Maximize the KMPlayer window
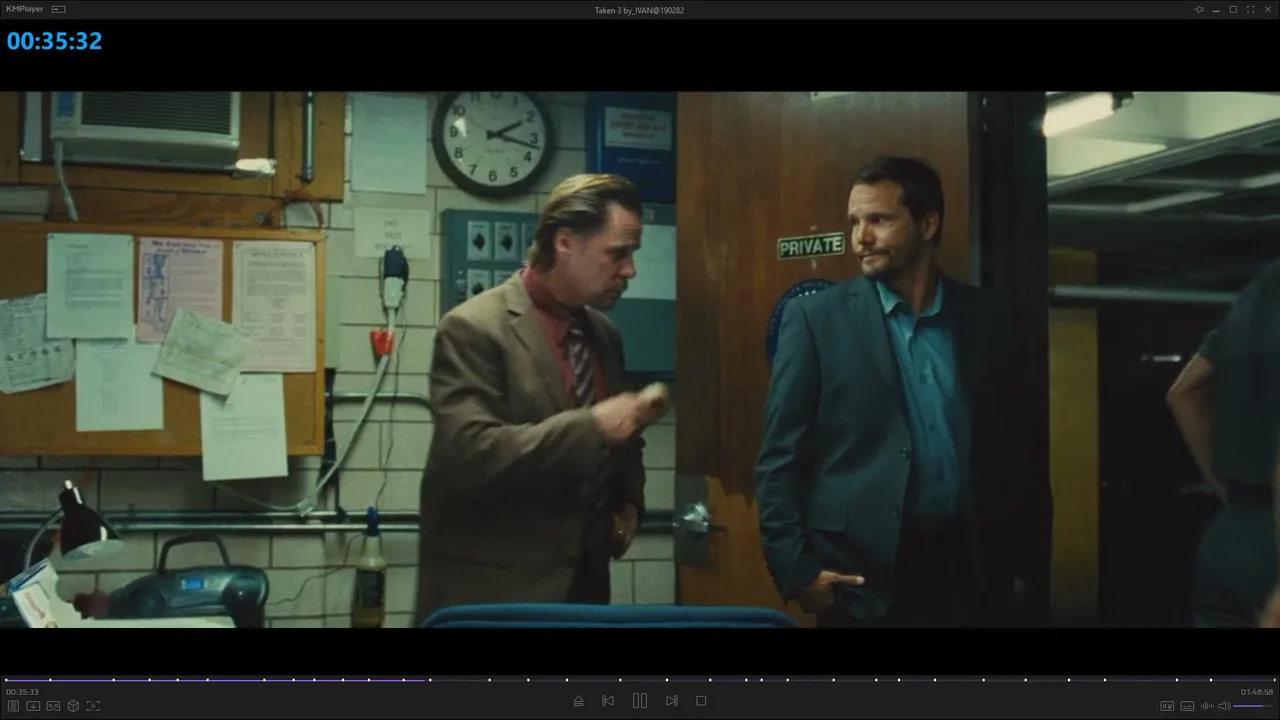The image size is (1280, 720). [1233, 9]
